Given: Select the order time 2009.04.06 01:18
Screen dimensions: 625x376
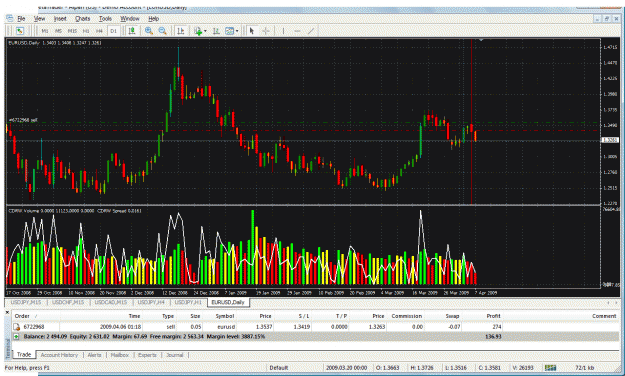Looking at the screenshot, I should pyautogui.click(x=120, y=327).
